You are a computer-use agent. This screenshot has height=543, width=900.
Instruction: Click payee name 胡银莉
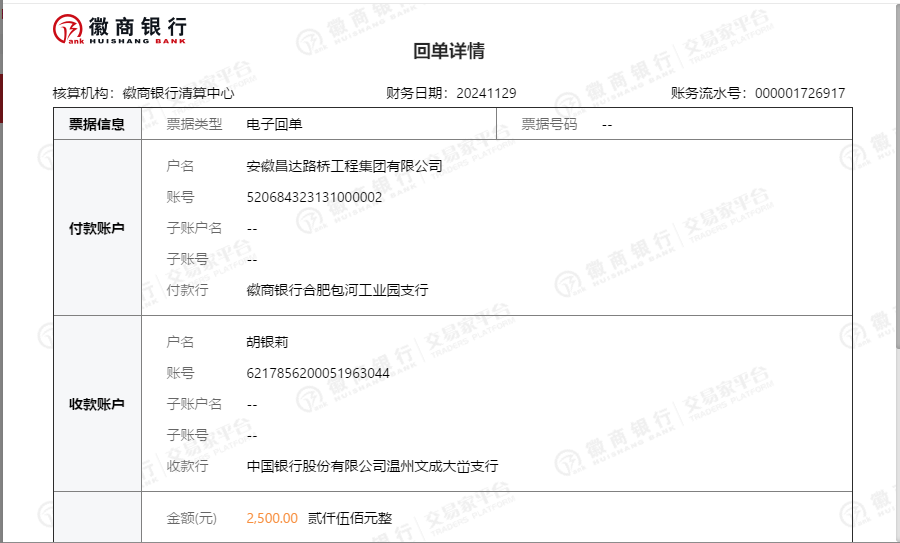pos(267,342)
